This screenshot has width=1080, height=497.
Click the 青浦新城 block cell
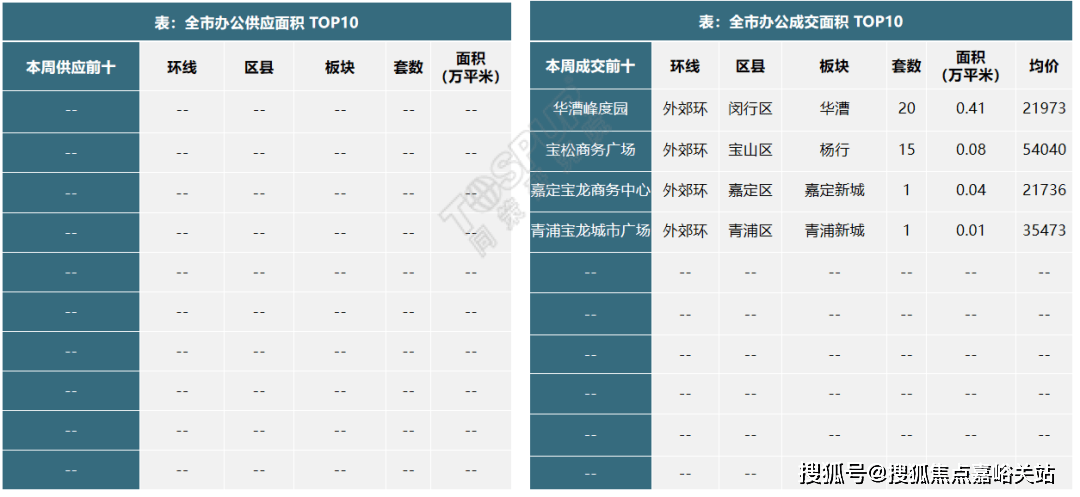coord(834,231)
